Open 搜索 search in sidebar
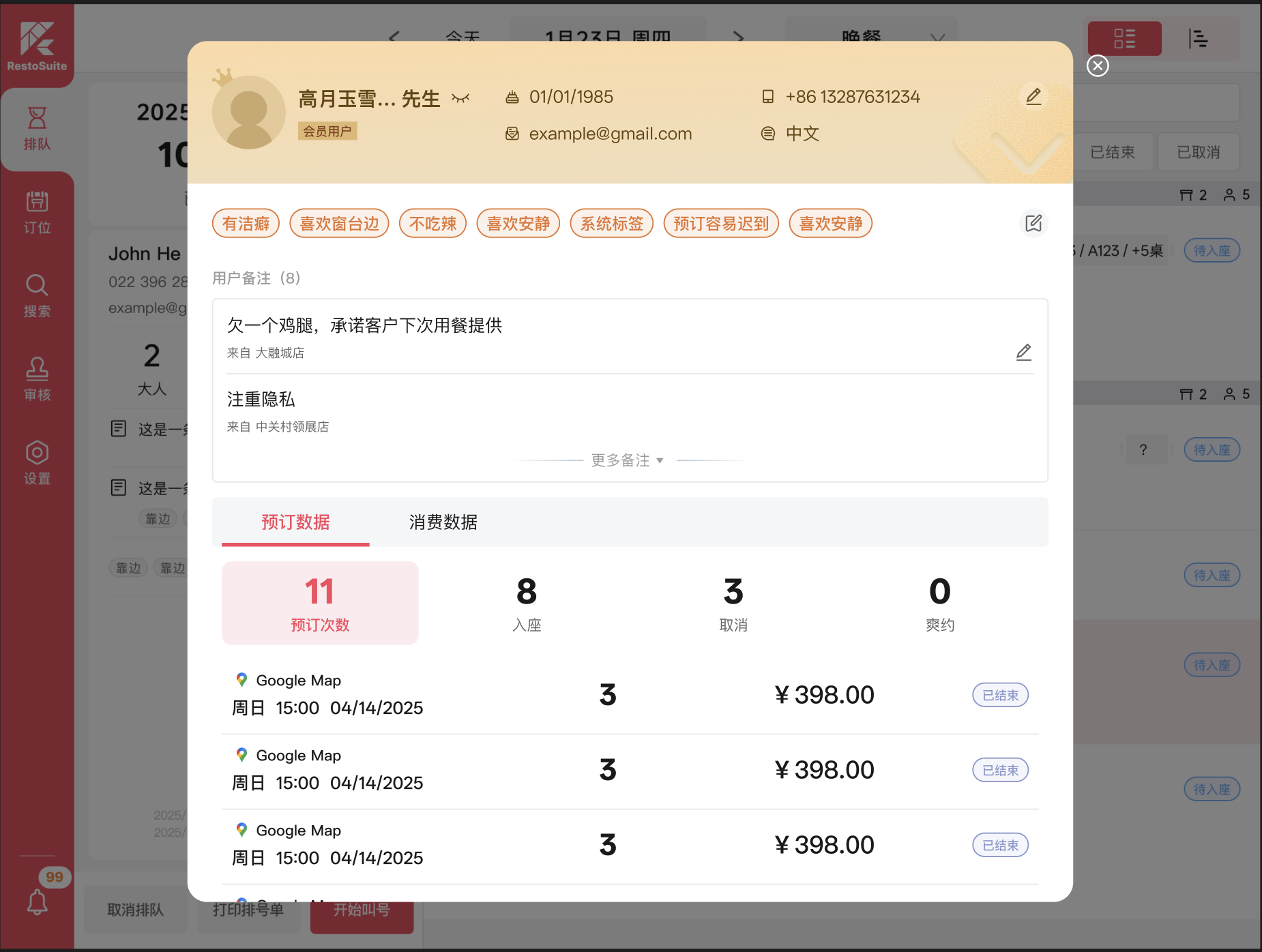This screenshot has width=1262, height=952. [37, 296]
